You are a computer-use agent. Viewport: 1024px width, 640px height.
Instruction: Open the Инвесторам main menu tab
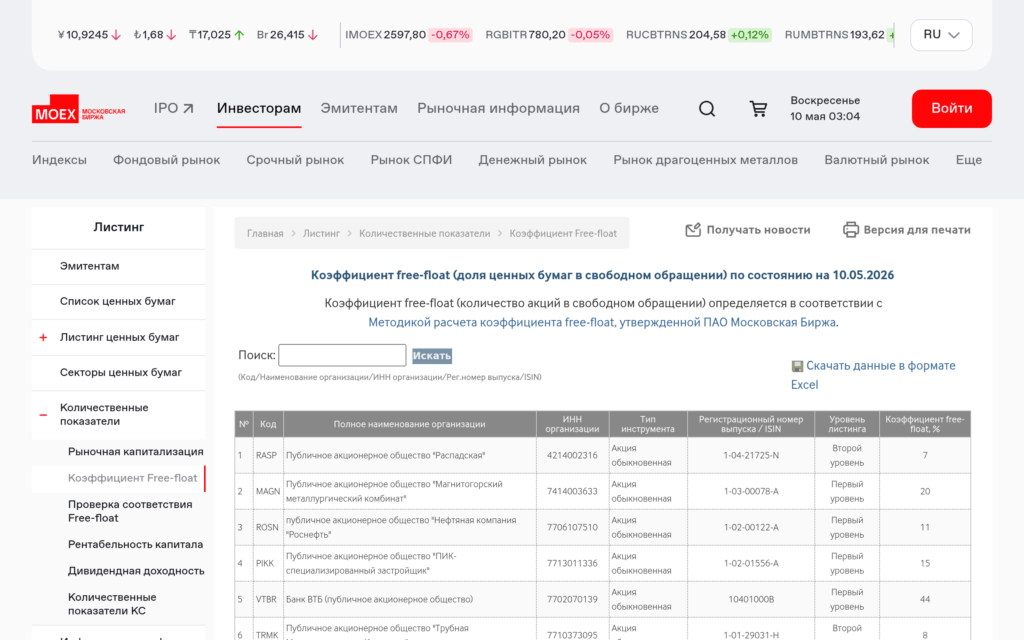pyautogui.click(x=259, y=108)
